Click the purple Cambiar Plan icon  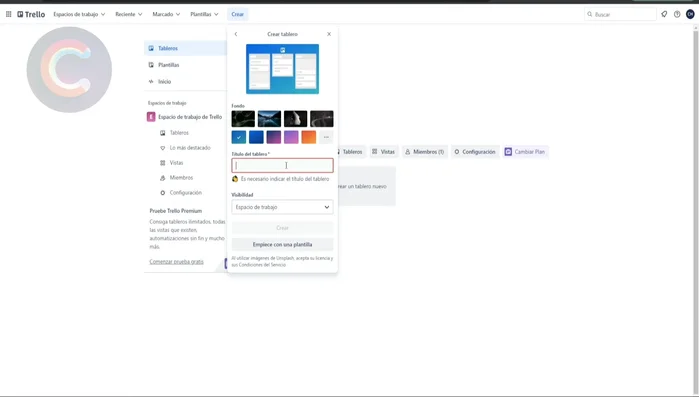click(x=508, y=152)
